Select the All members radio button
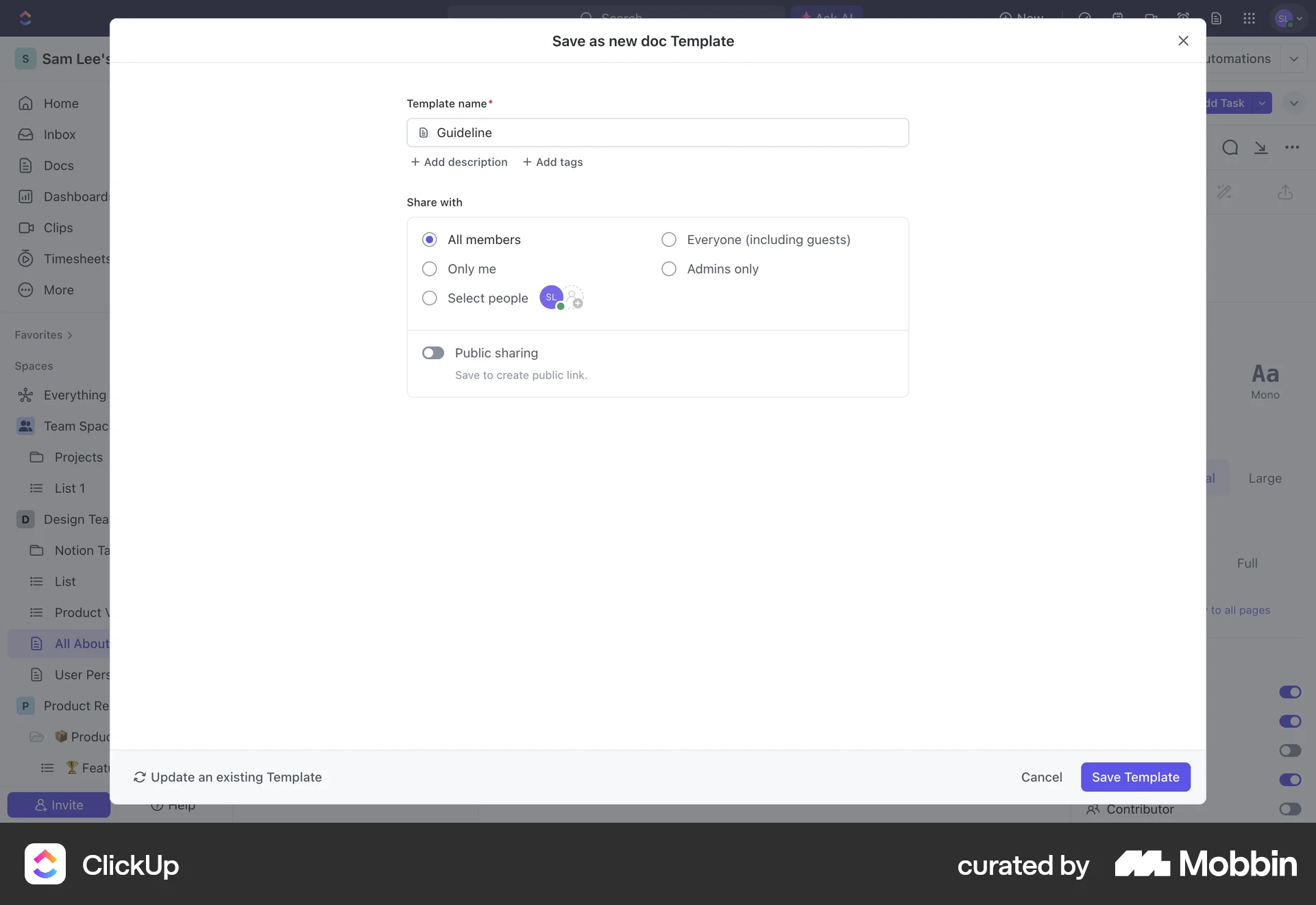 pyautogui.click(x=430, y=239)
